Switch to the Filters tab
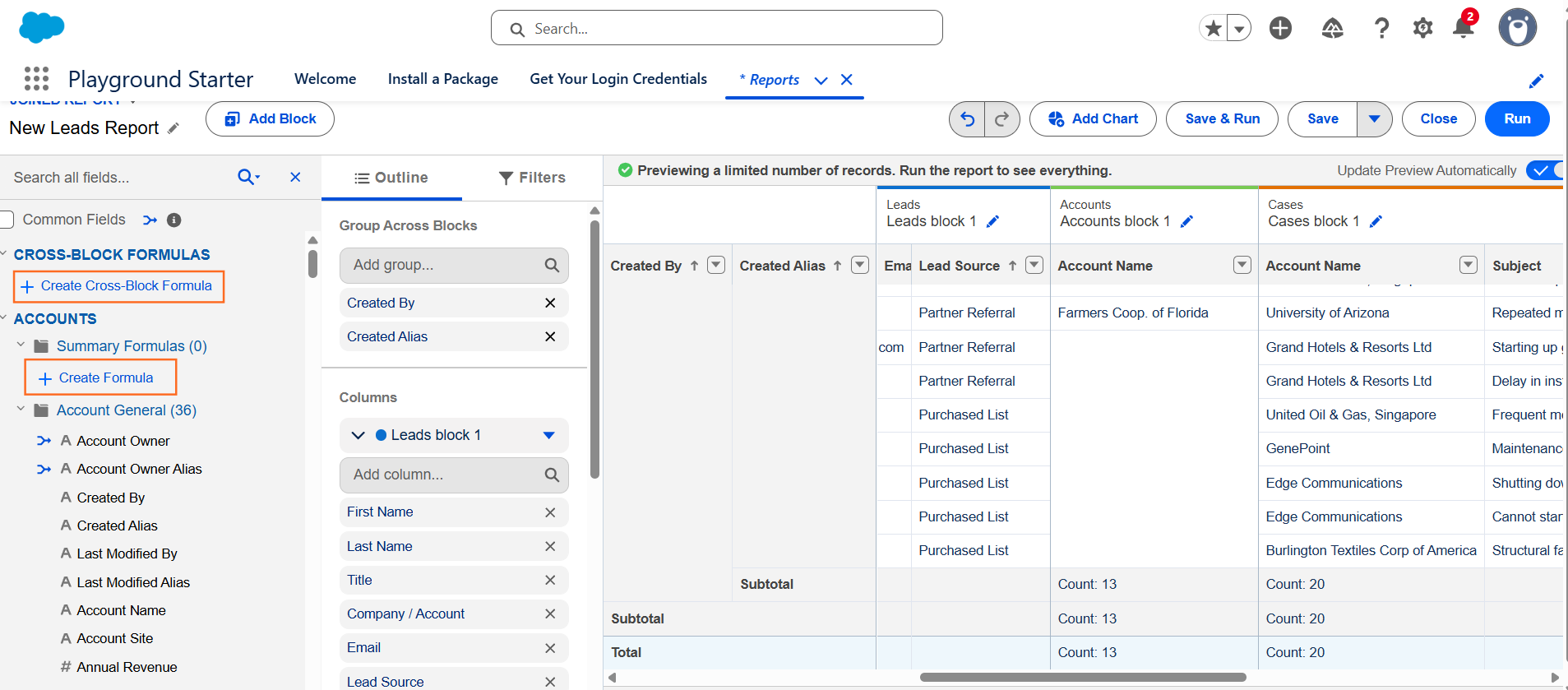Screen dimensions: 1568x690 pyautogui.click(x=532, y=178)
